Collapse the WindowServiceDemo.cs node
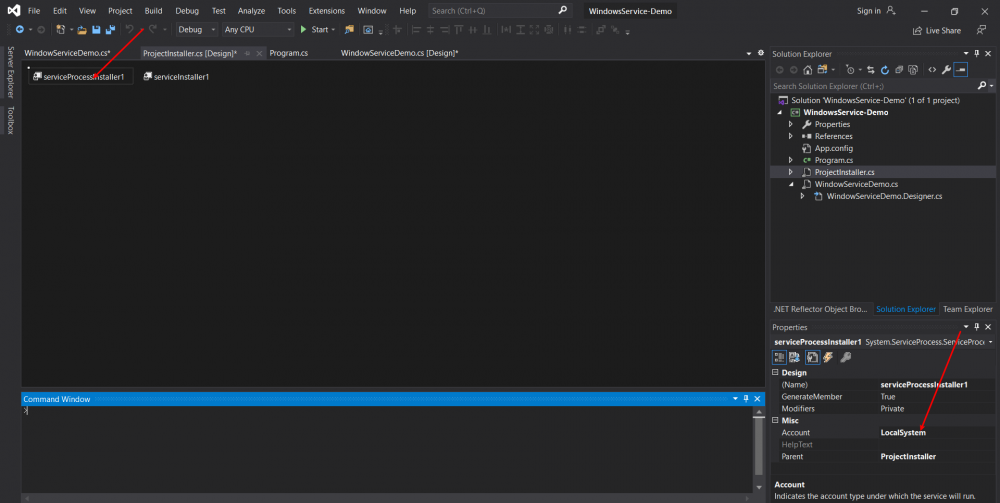Viewport: 1000px width, 503px height. [x=791, y=184]
